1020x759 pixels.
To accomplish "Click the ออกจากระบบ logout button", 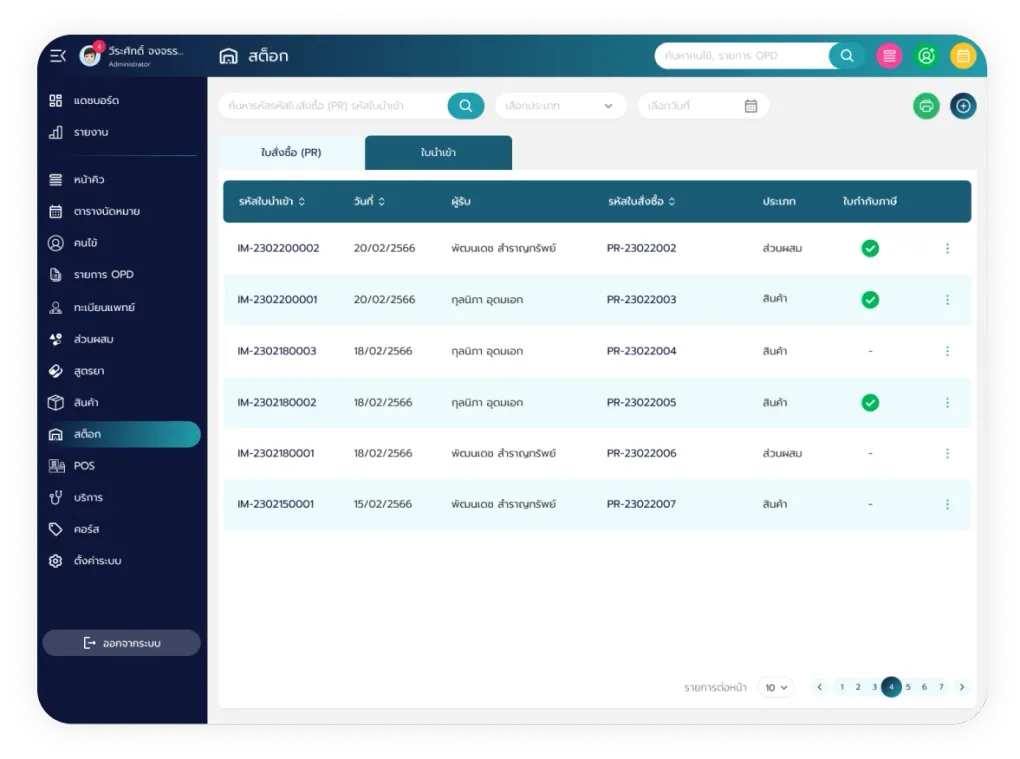I will [122, 643].
